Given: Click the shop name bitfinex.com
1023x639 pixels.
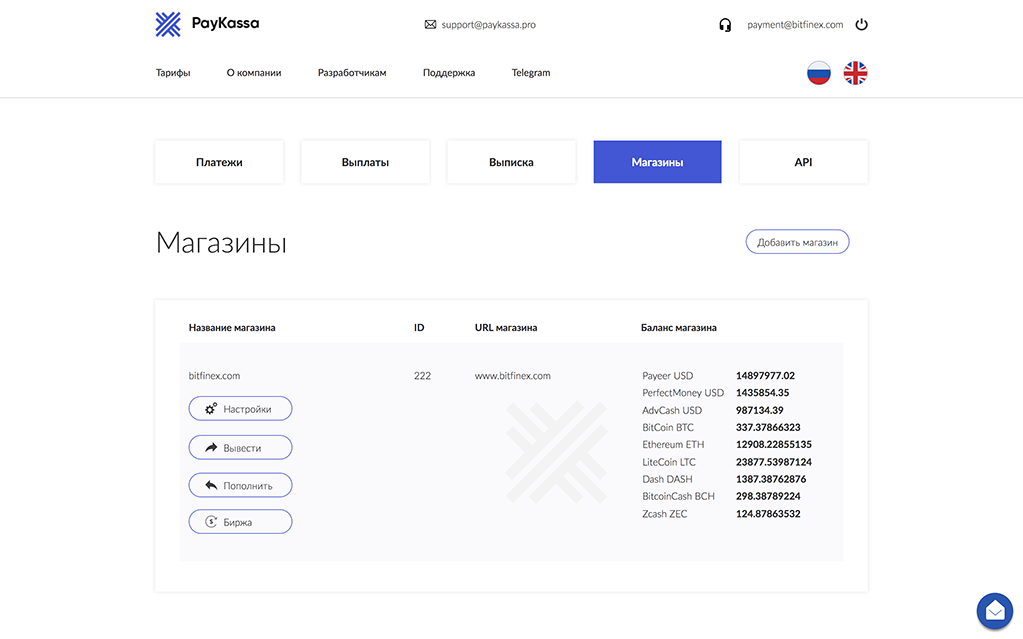Looking at the screenshot, I should pyautogui.click(x=214, y=376).
